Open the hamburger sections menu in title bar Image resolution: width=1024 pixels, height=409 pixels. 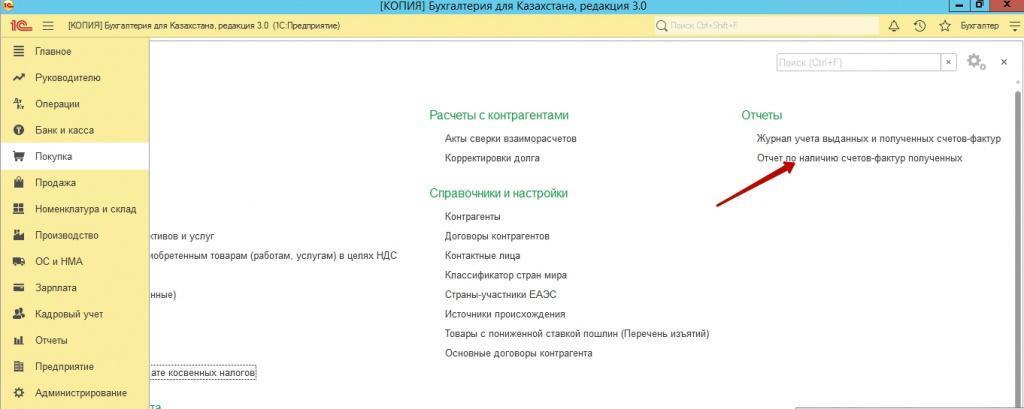tap(48, 26)
